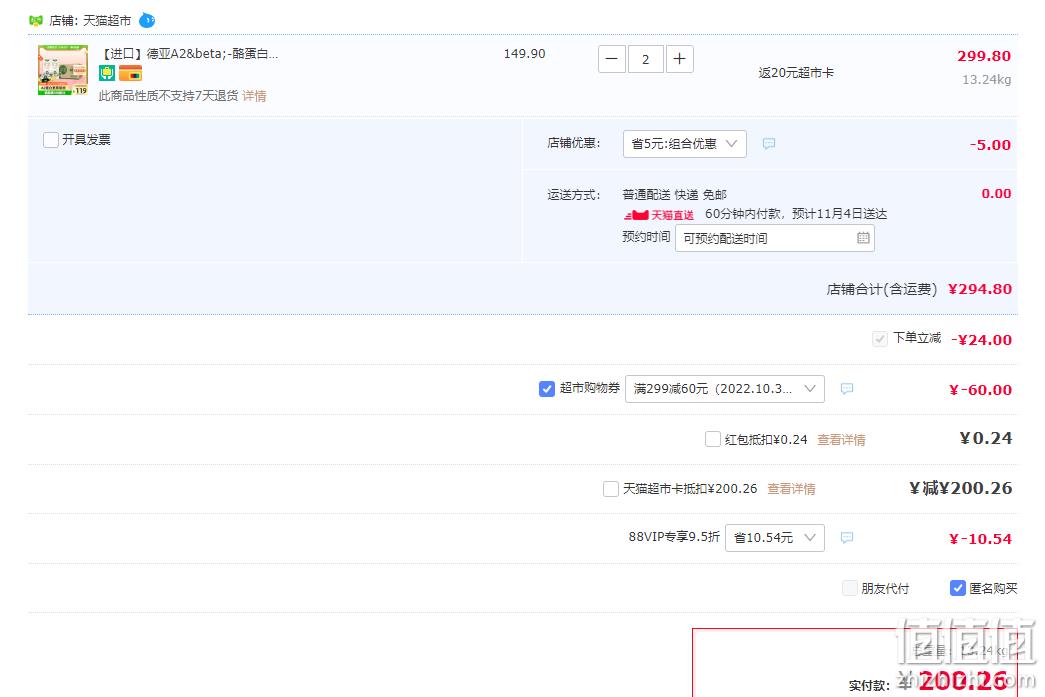Click the Tmall supermarket shop logo icon
The image size is (1045, 697).
(36, 21)
